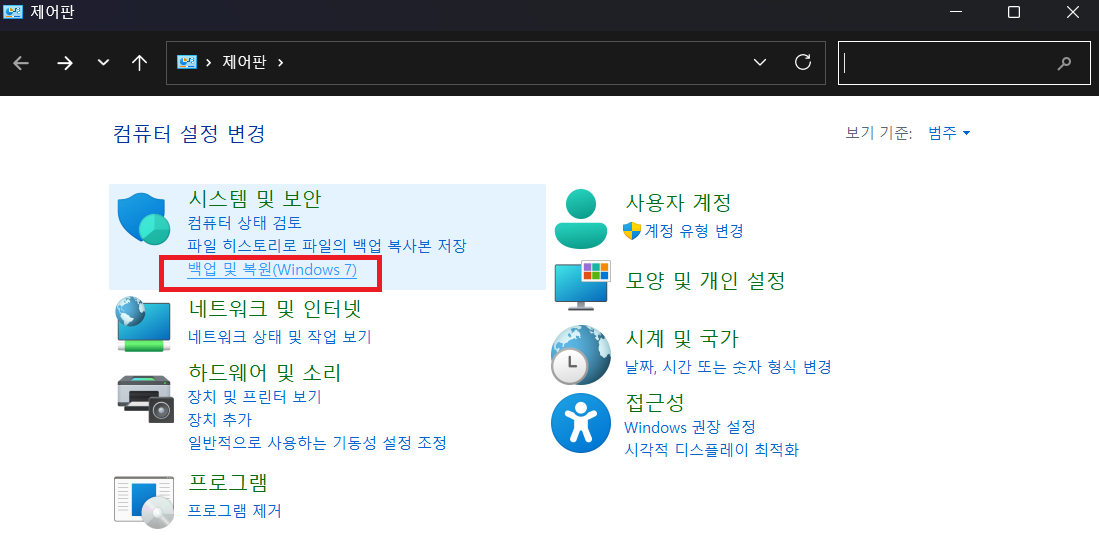Image resolution: width=1099 pixels, height=554 pixels.
Task: Open 컴퓨터 상태 검토 link
Action: pos(245,223)
